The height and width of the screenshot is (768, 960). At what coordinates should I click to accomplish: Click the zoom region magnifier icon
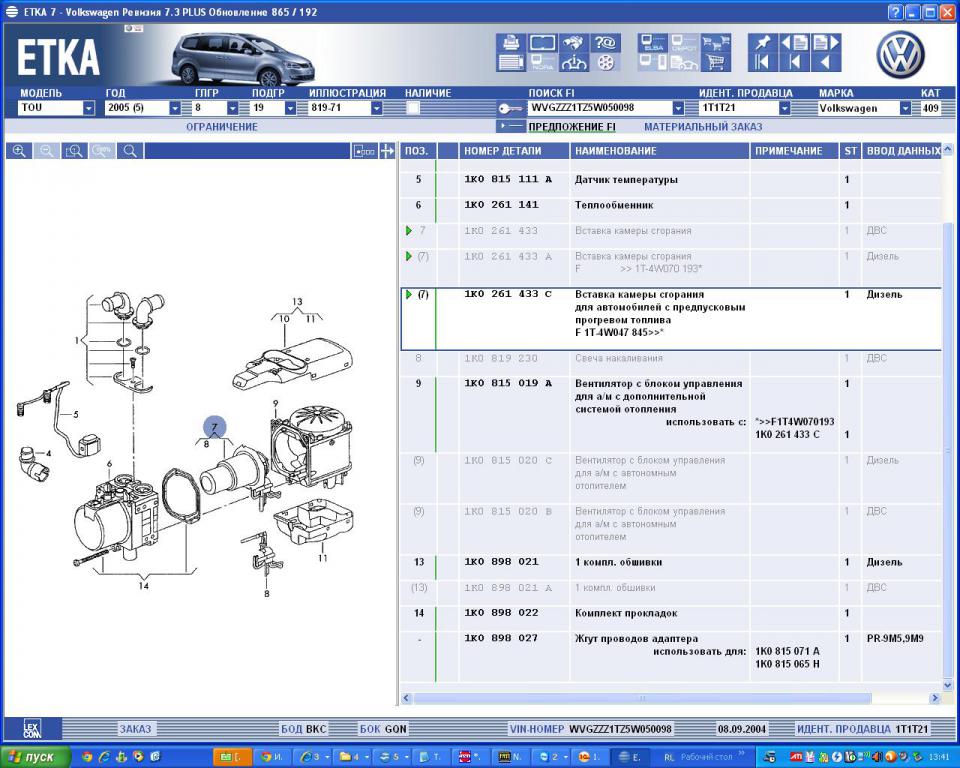(74, 151)
